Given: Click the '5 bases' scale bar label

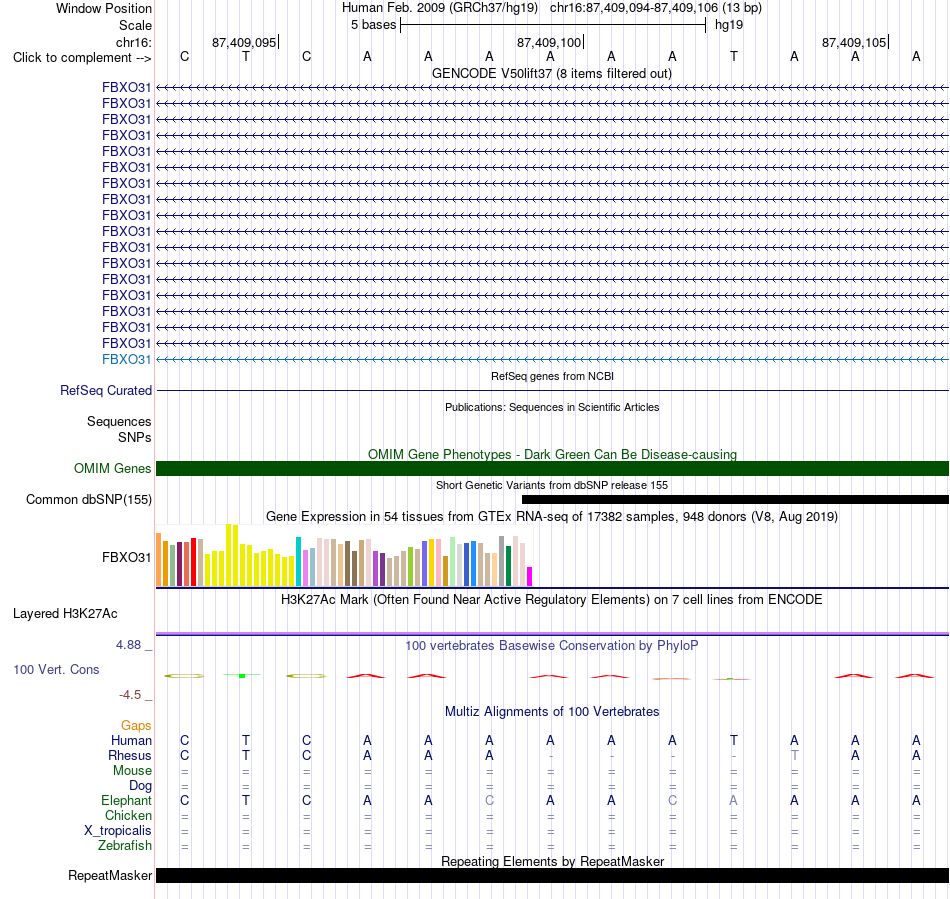Looking at the screenshot, I should point(373,25).
